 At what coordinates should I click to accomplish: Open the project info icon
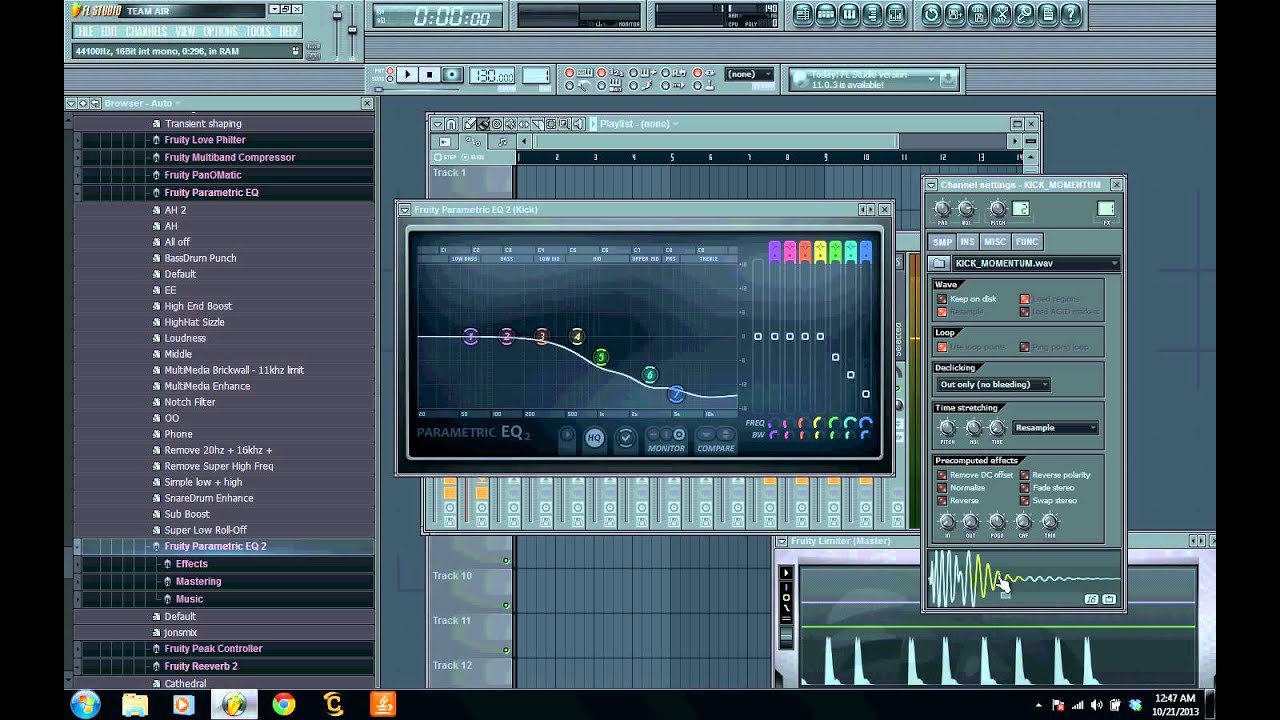pos(1048,14)
